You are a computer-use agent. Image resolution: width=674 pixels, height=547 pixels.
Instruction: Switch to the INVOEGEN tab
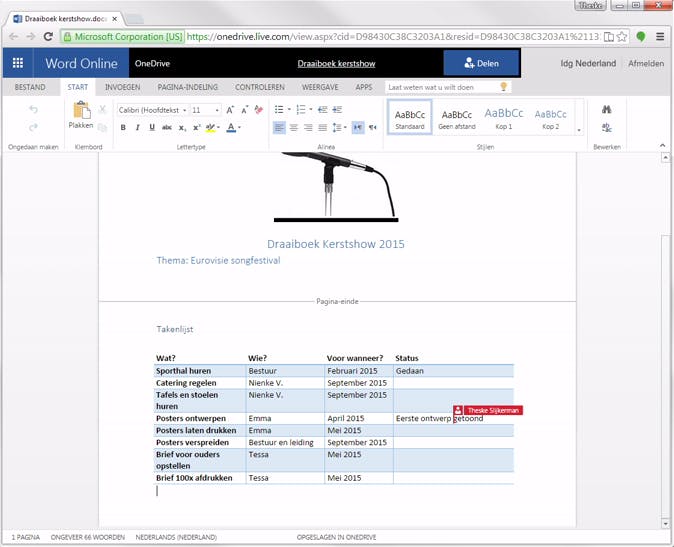(x=123, y=87)
